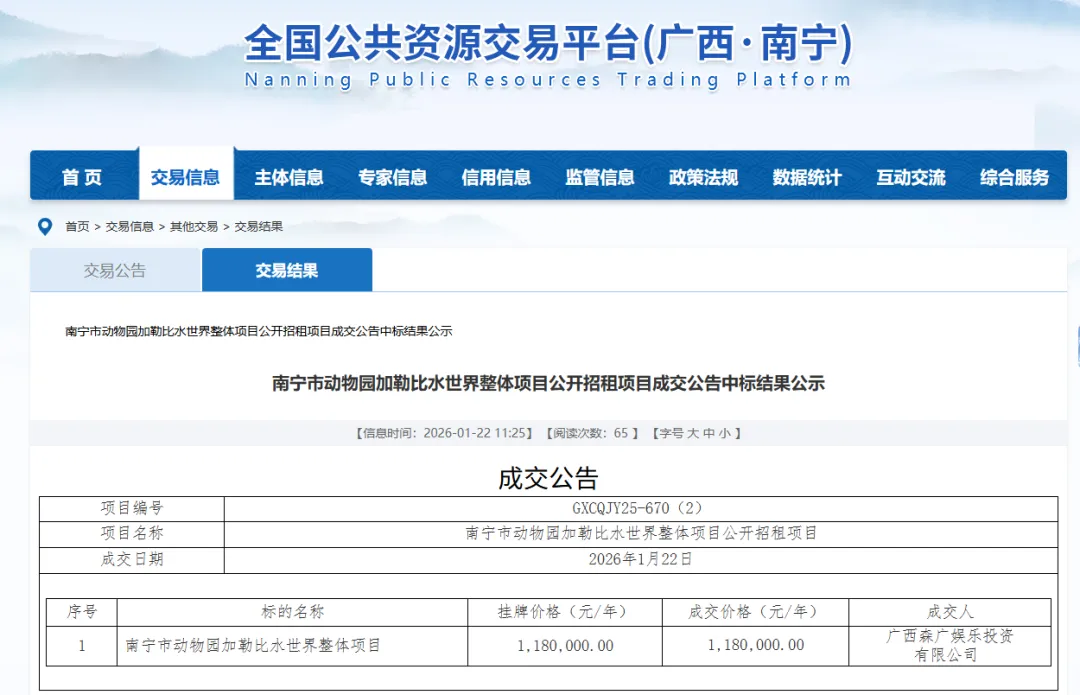Switch to the 交易公告 tab
Image resolution: width=1080 pixels, height=695 pixels.
pyautogui.click(x=115, y=270)
